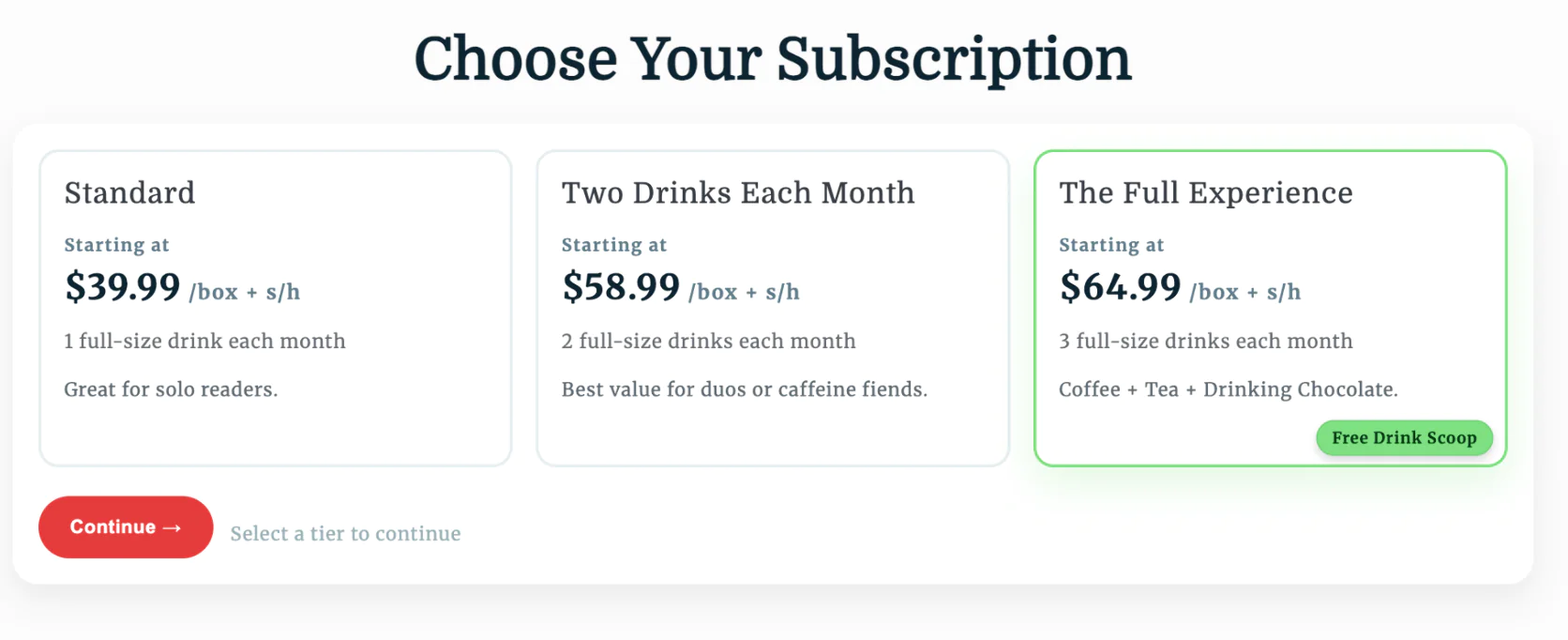
Task: Click the Free Drink Scoop badge
Action: (x=1404, y=438)
